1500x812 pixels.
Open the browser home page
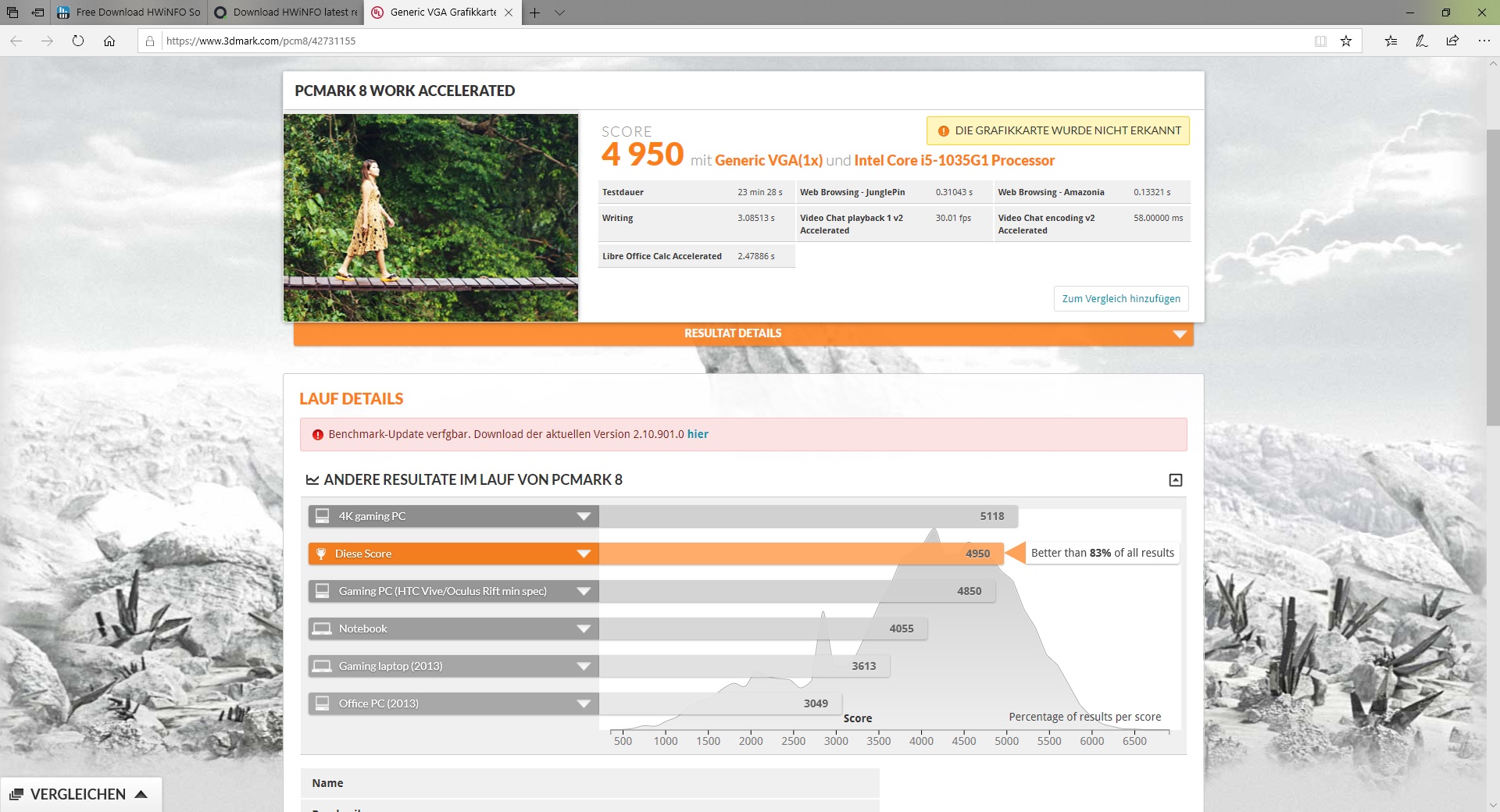click(109, 41)
